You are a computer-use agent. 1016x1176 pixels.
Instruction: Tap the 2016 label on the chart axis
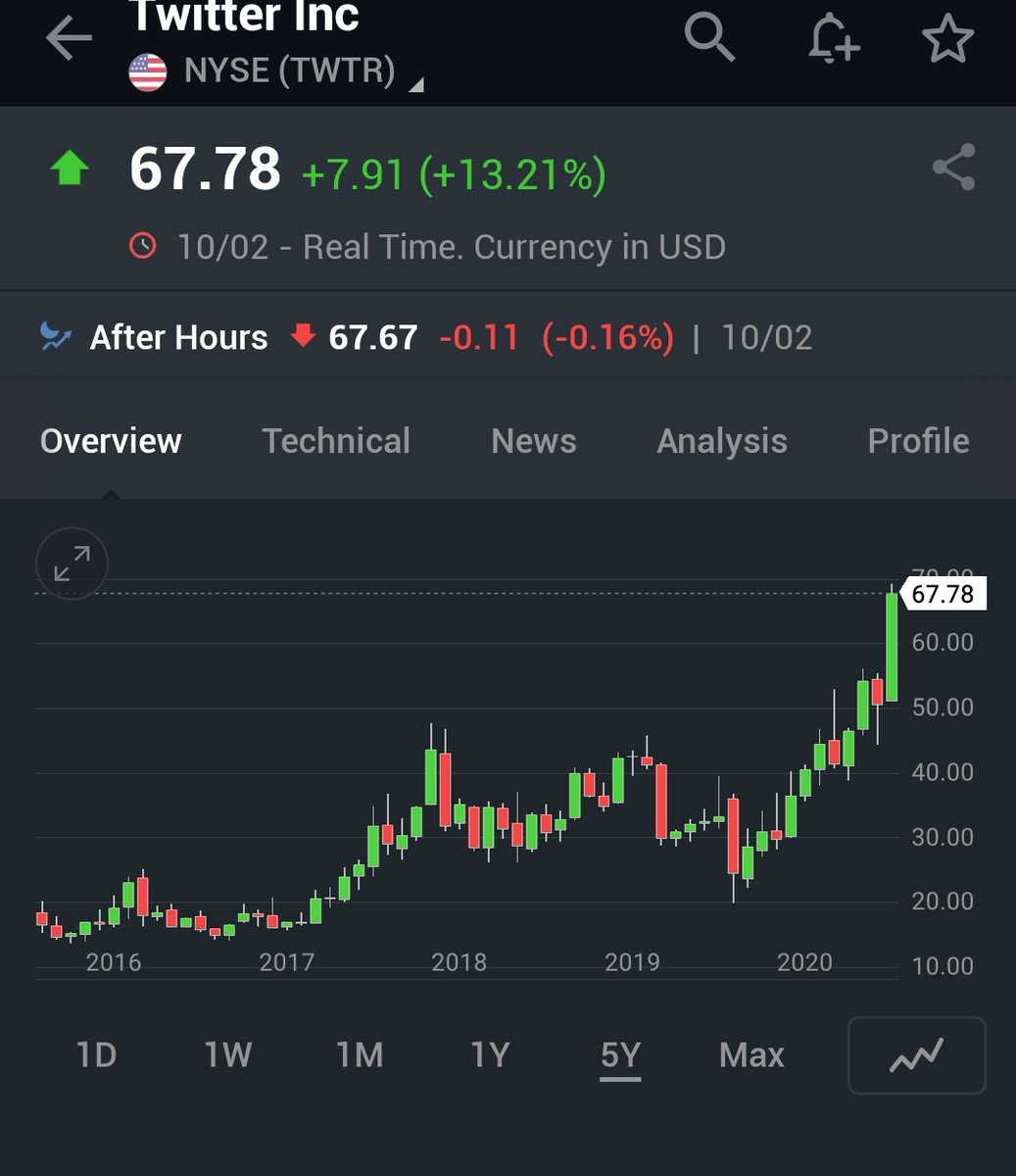click(x=114, y=962)
